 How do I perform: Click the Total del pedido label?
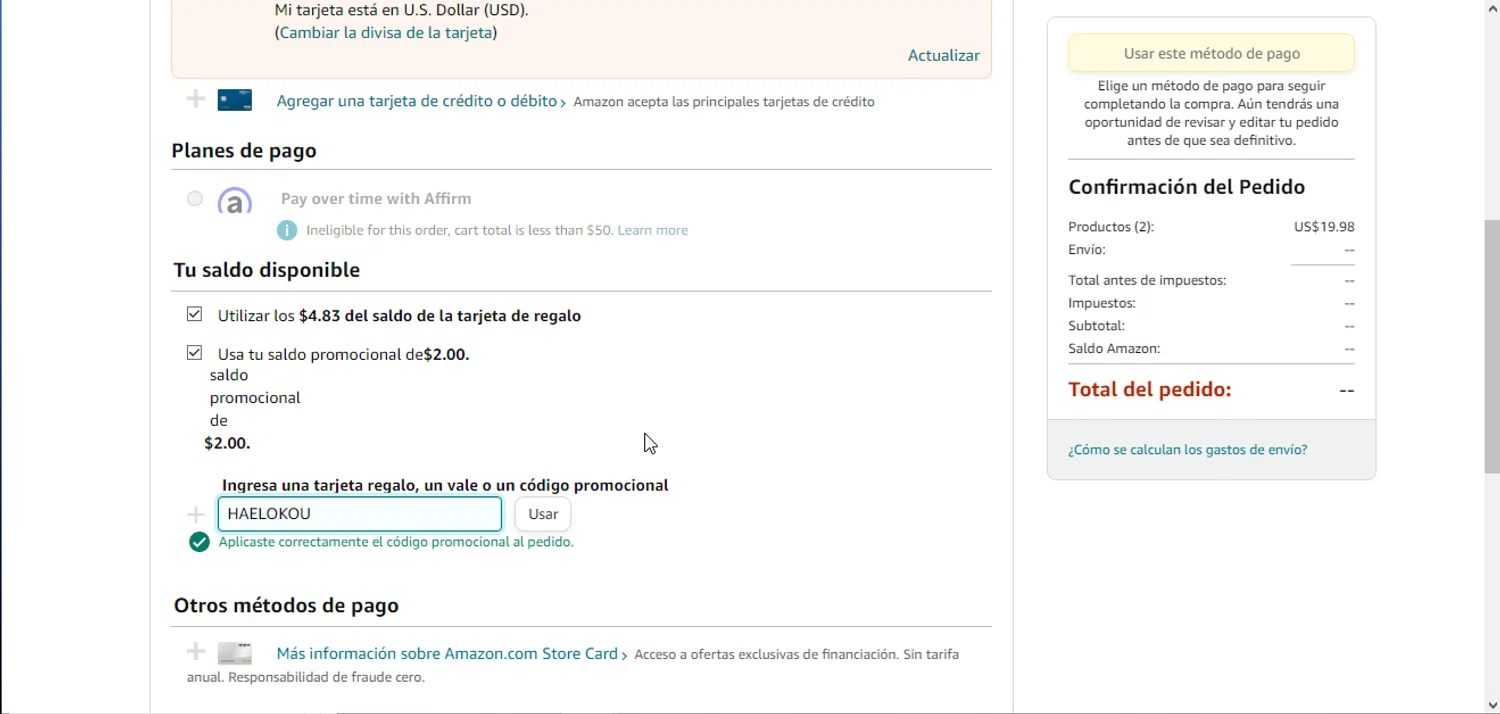click(1150, 390)
